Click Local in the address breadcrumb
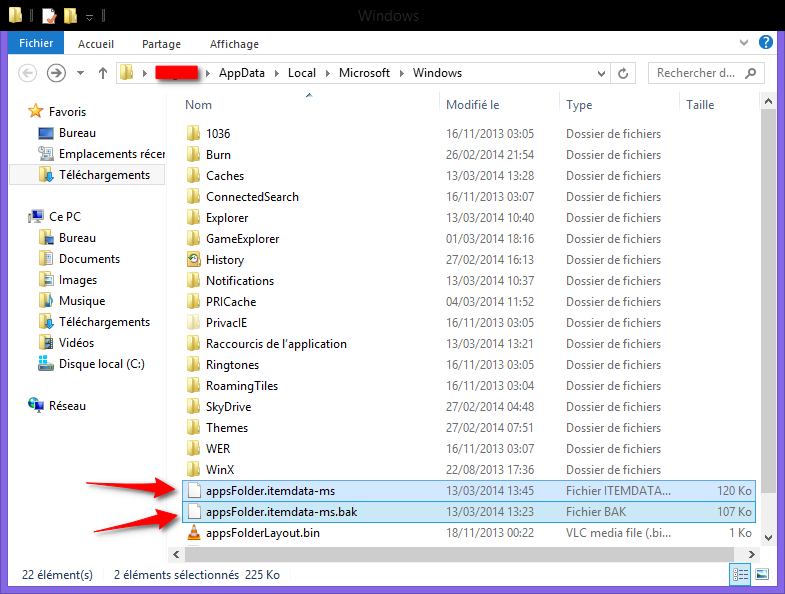 (x=301, y=73)
